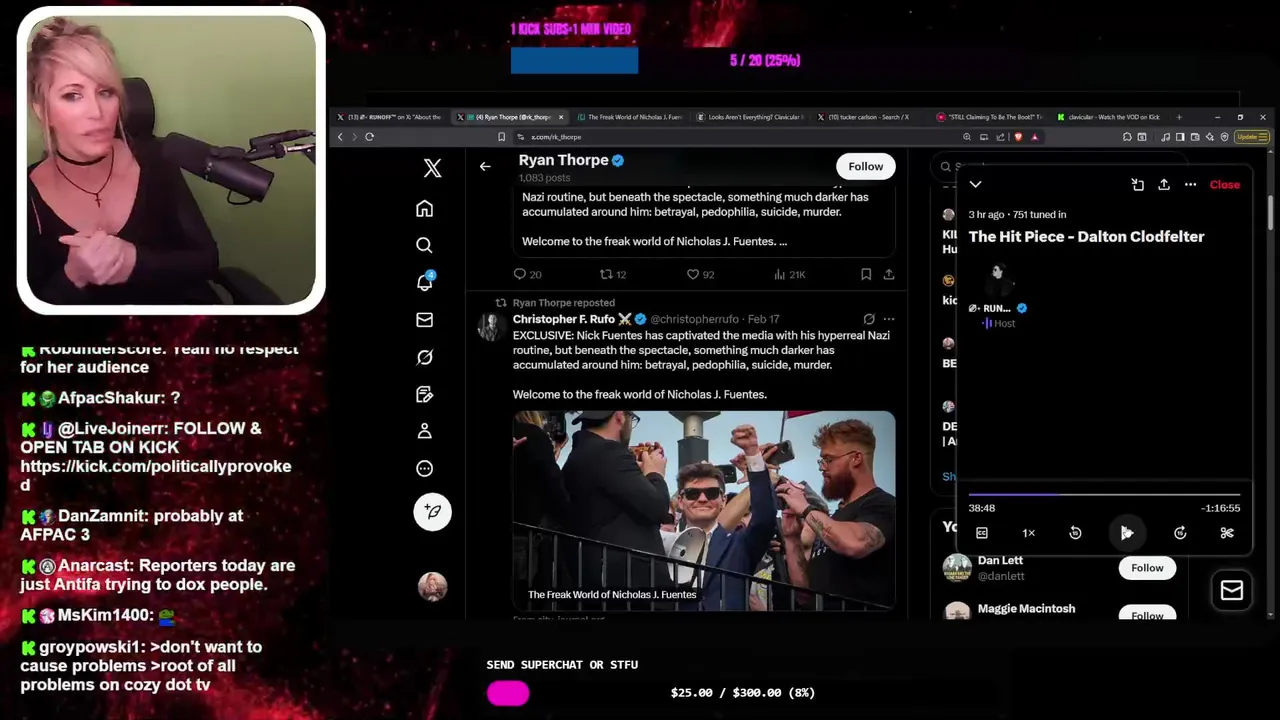Click the '1,083 posts' count text
Image resolution: width=1280 pixels, height=720 pixels.
(544, 178)
